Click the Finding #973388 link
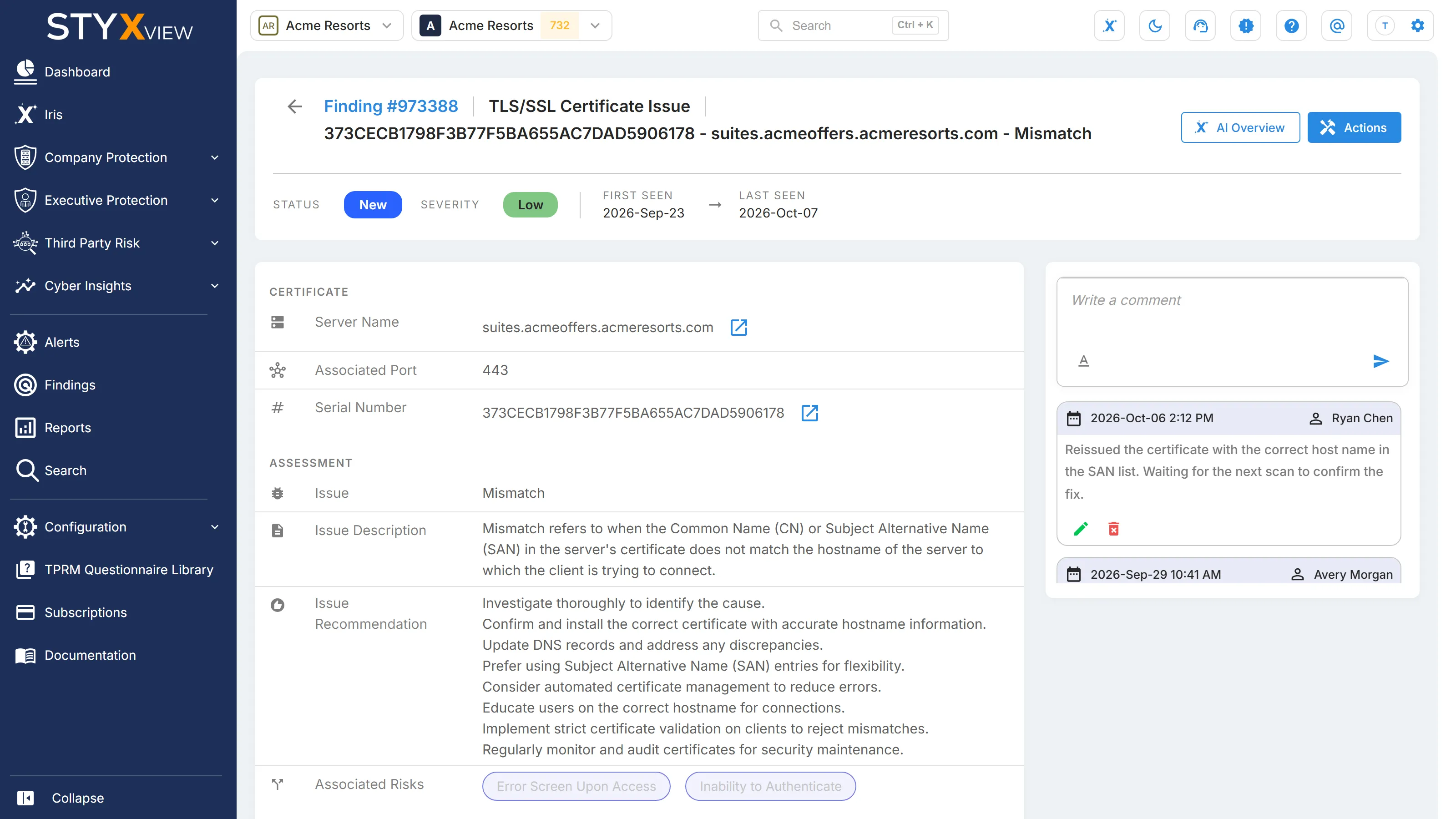This screenshot has height=819, width=1456. [390, 106]
